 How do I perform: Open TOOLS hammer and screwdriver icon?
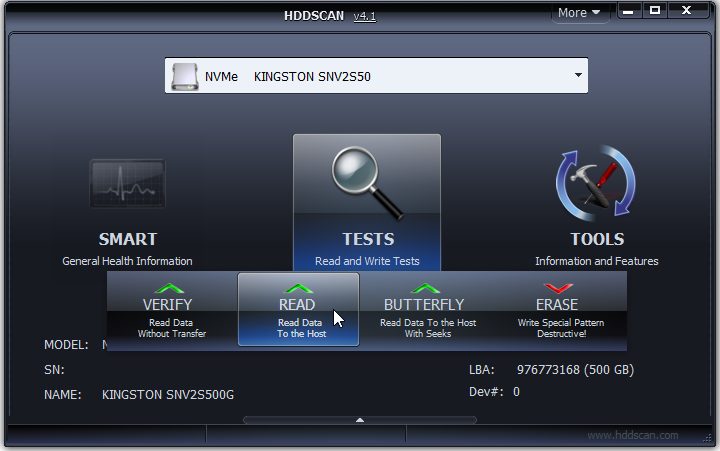(x=596, y=183)
